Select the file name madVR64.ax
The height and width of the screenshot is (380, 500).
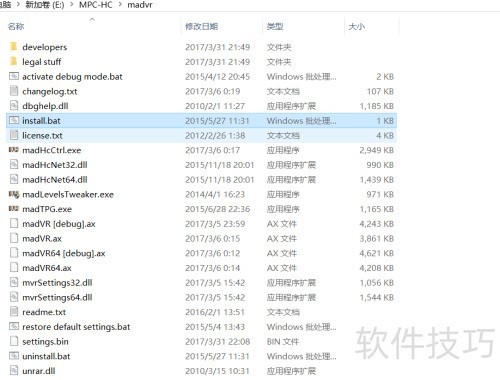tap(47, 268)
